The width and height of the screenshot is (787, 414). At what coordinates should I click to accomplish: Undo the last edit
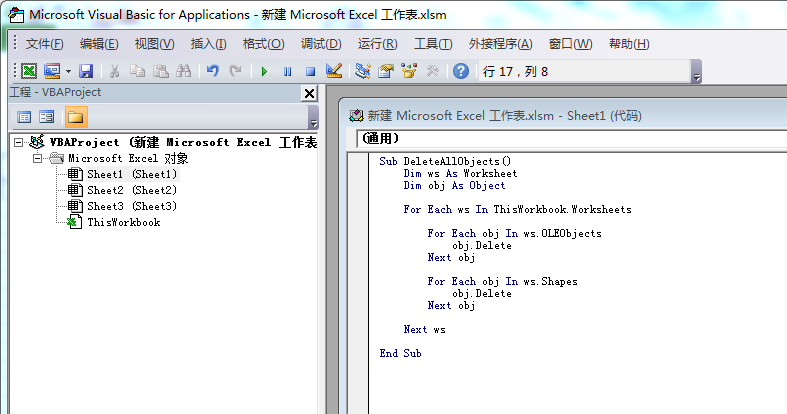coord(213,71)
